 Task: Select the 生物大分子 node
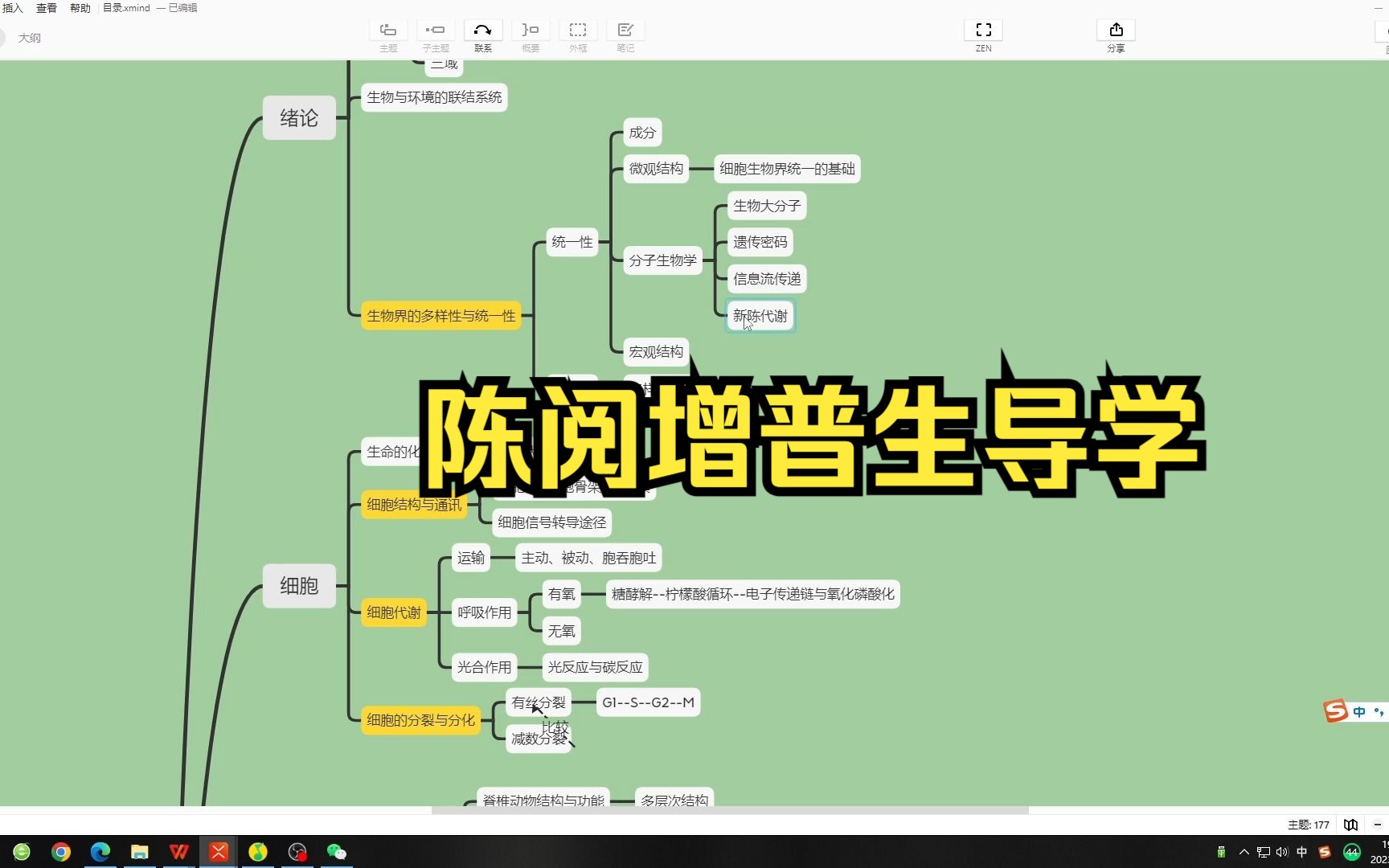767,206
